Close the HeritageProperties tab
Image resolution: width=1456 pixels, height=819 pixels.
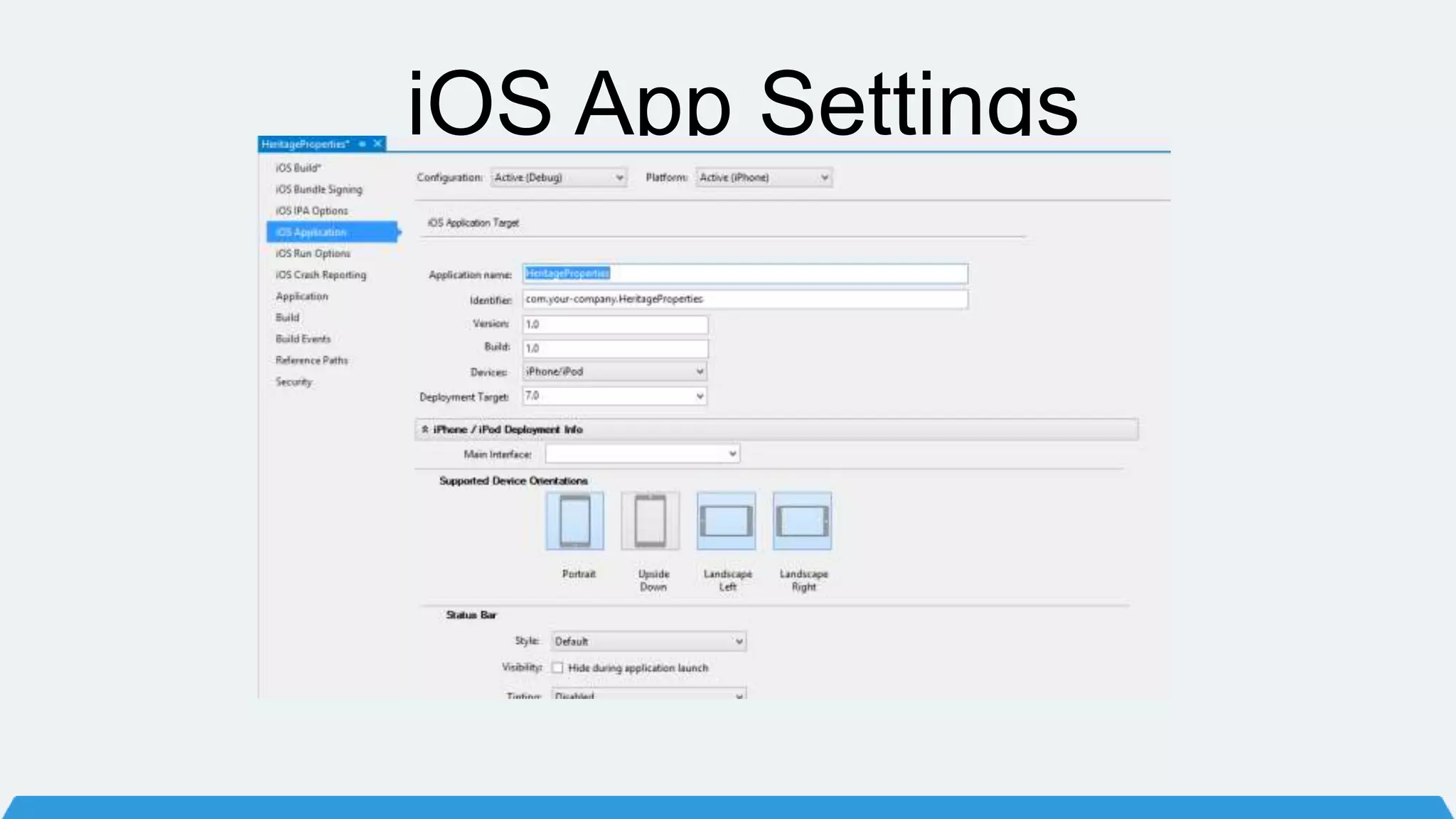click(378, 144)
